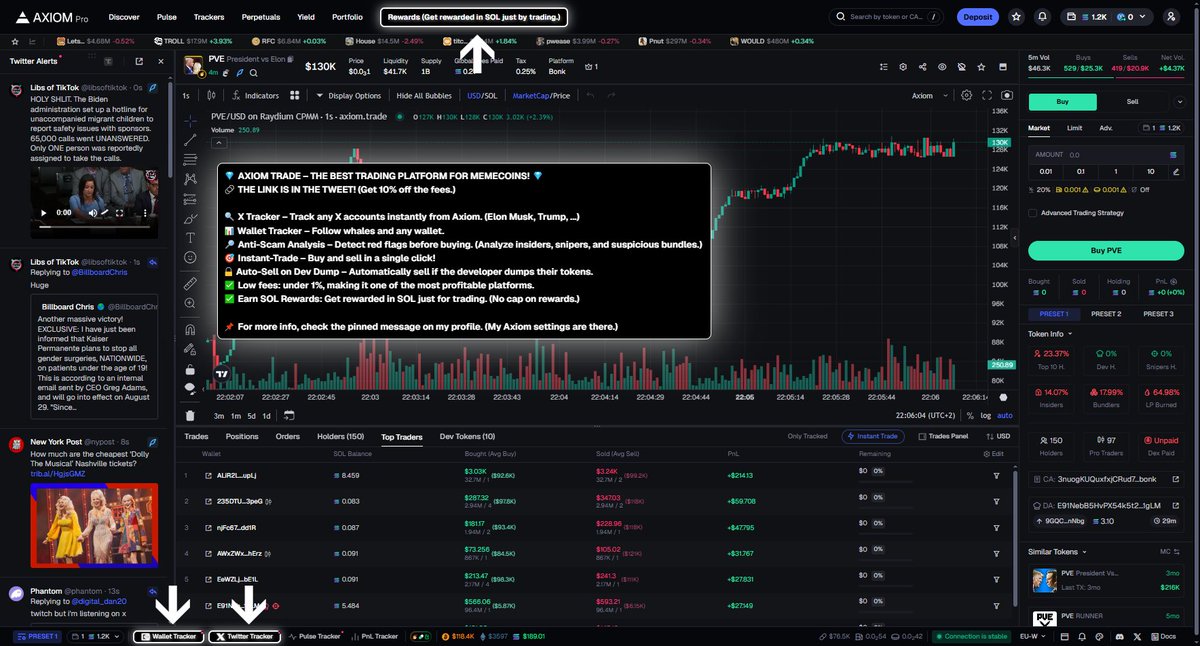Screen dimensions: 1200x646
Task: Play the video in Libs of TikTok post
Action: click(43, 213)
